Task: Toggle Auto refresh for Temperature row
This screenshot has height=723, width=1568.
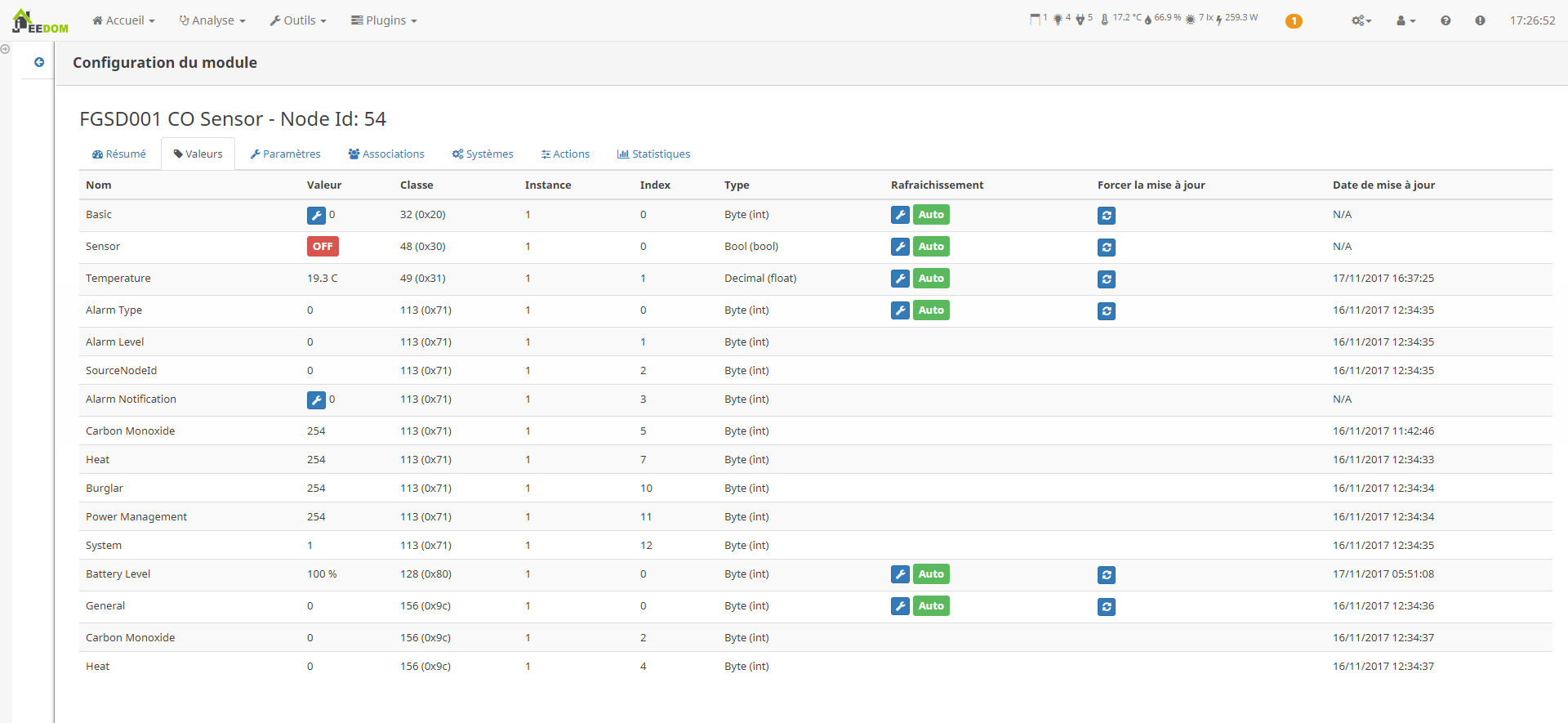Action: click(x=931, y=279)
